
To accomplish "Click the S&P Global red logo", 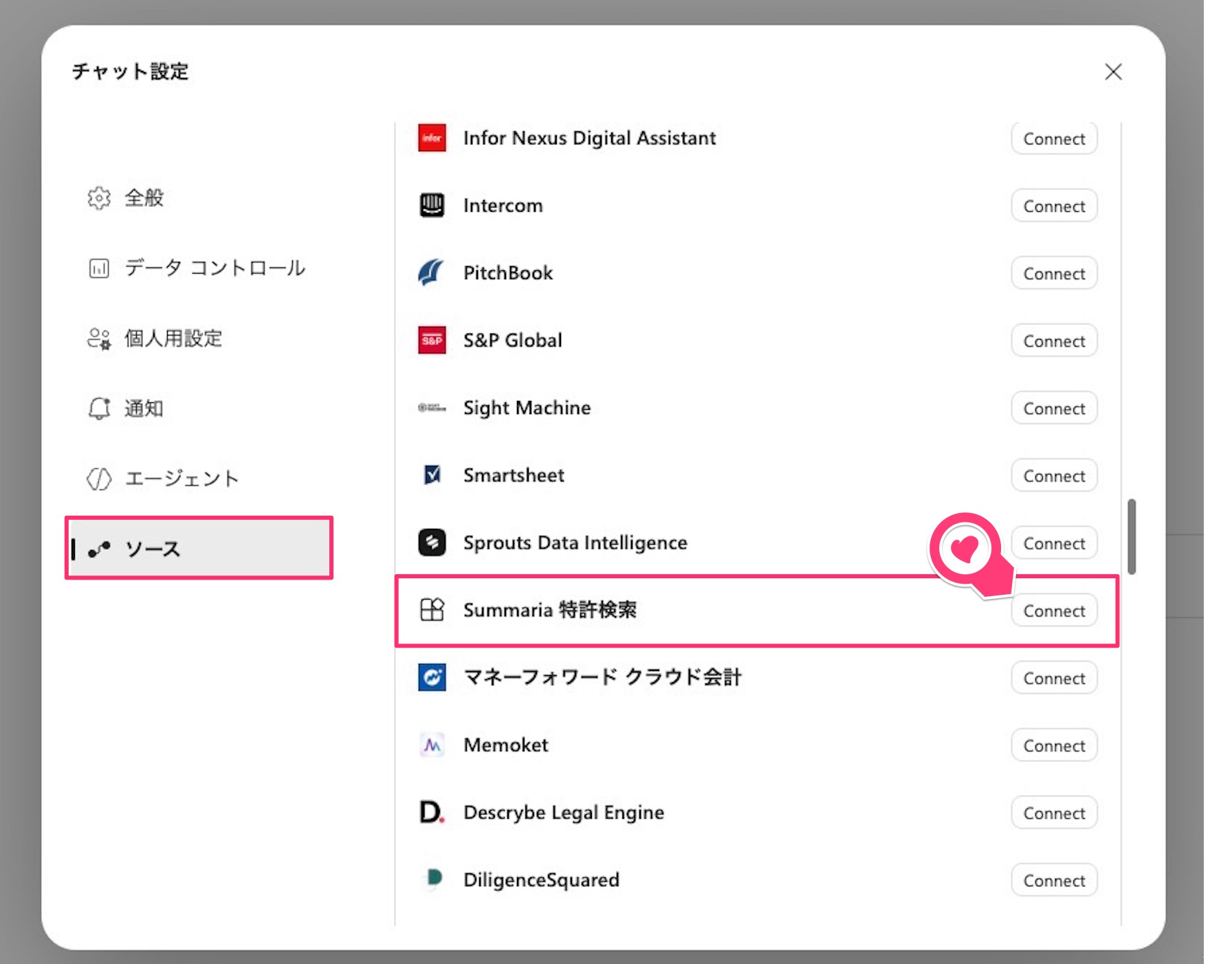I will 432,340.
